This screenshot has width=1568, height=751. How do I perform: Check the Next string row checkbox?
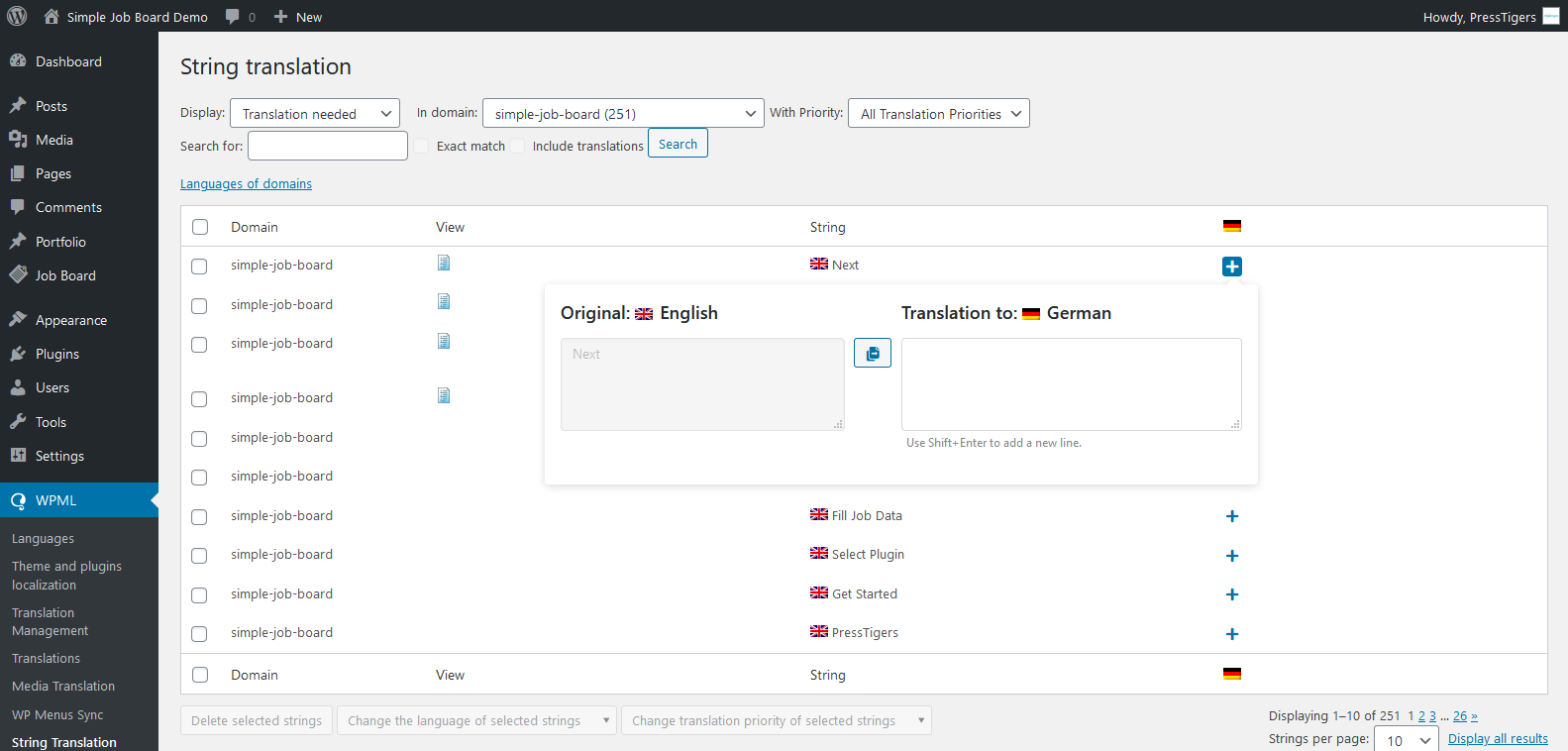tap(199, 267)
